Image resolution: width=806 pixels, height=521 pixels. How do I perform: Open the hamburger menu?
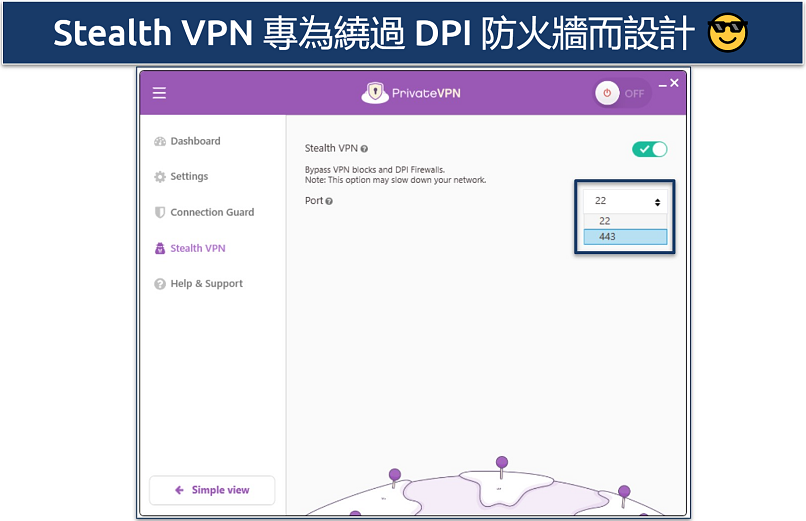pyautogui.click(x=159, y=93)
